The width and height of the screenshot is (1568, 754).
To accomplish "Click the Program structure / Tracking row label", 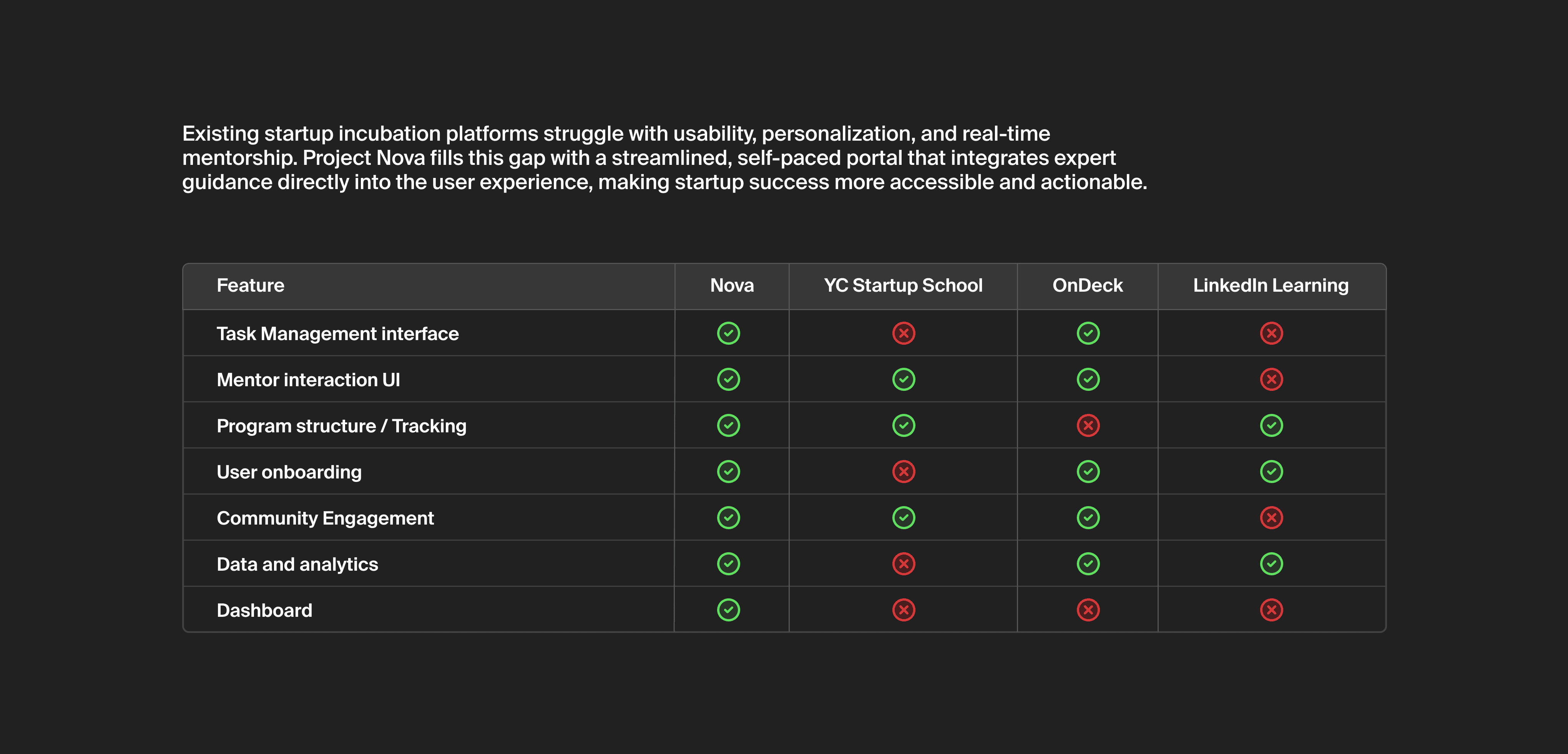I will pyautogui.click(x=342, y=426).
